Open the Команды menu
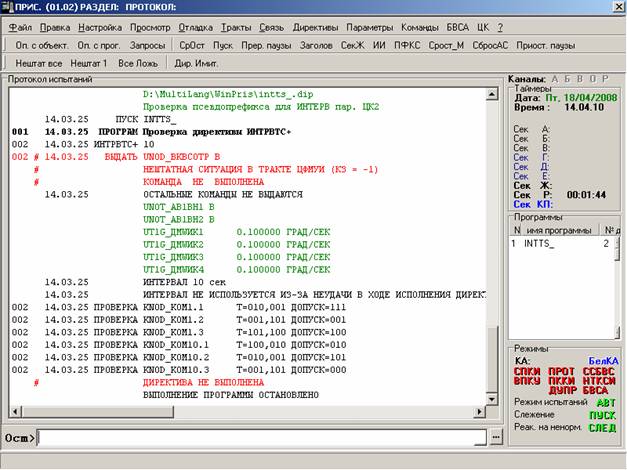This screenshot has width=627, height=470. coord(420,28)
